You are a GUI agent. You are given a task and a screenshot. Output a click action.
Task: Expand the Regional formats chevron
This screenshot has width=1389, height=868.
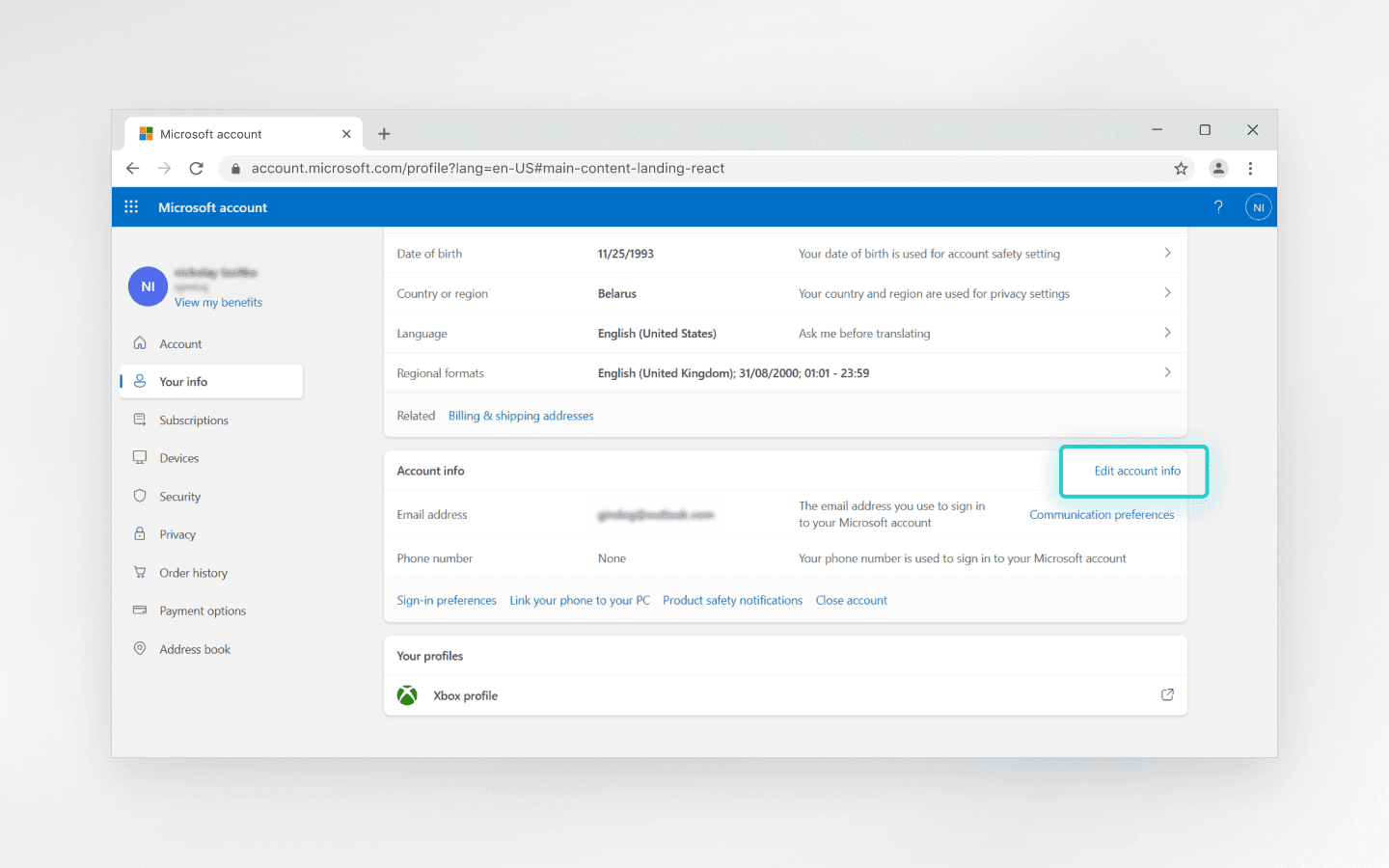[x=1167, y=372]
